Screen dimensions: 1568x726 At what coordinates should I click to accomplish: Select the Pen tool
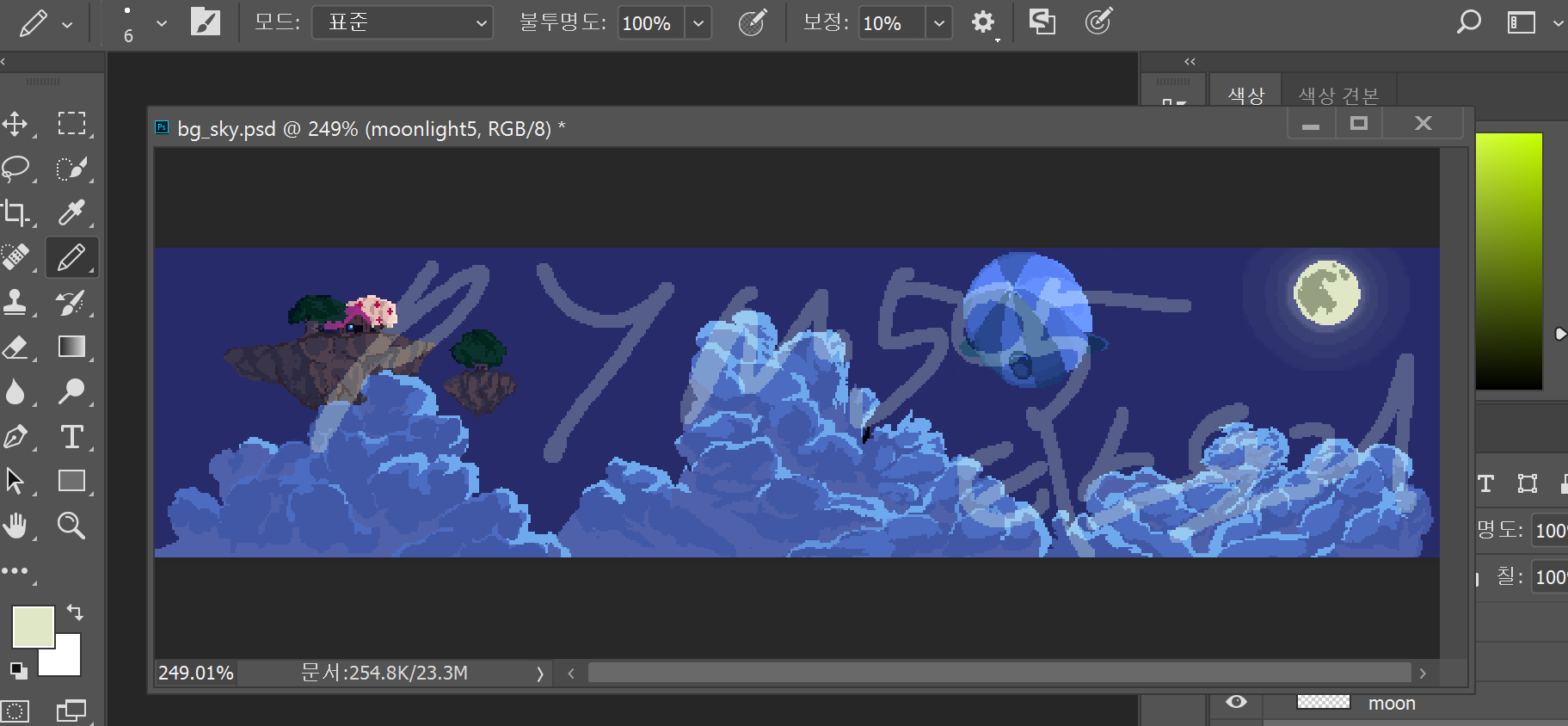pos(15,436)
